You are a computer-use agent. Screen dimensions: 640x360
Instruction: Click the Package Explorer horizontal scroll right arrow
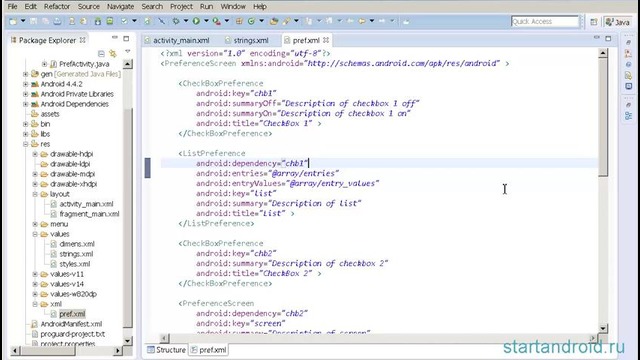tap(118, 350)
